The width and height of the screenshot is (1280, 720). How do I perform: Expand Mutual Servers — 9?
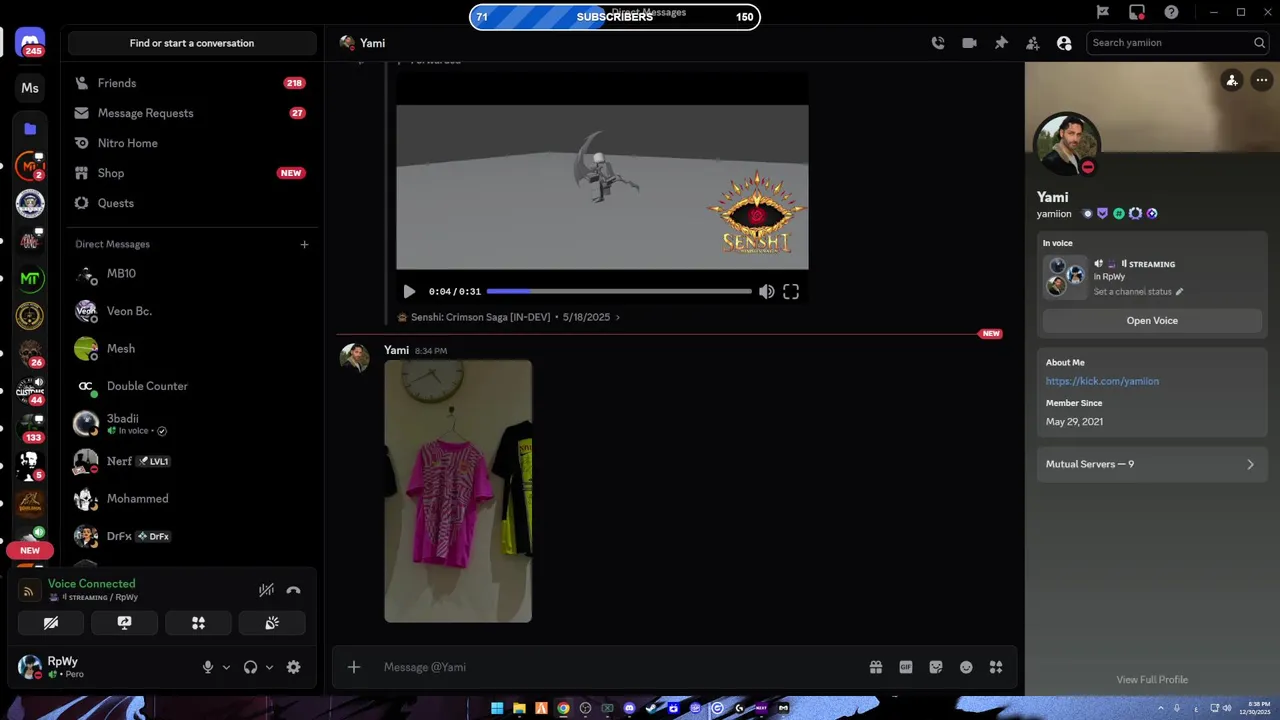click(1152, 464)
